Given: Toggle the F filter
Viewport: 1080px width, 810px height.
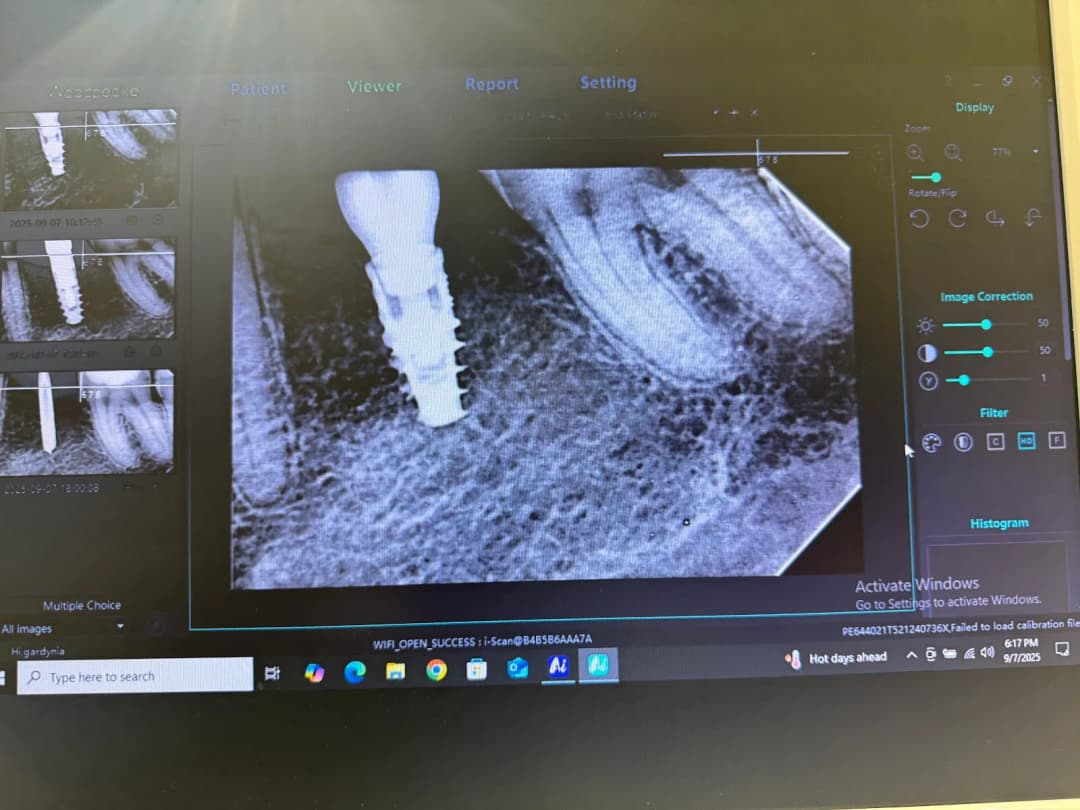Looking at the screenshot, I should tap(1057, 440).
